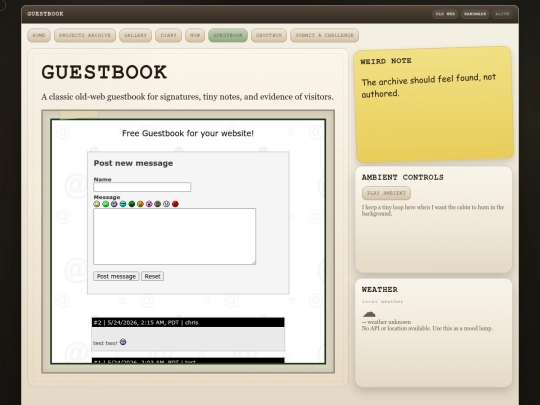This screenshot has width=540, height=405.
Task: Insert the dark green emoticon
Action: (132, 204)
